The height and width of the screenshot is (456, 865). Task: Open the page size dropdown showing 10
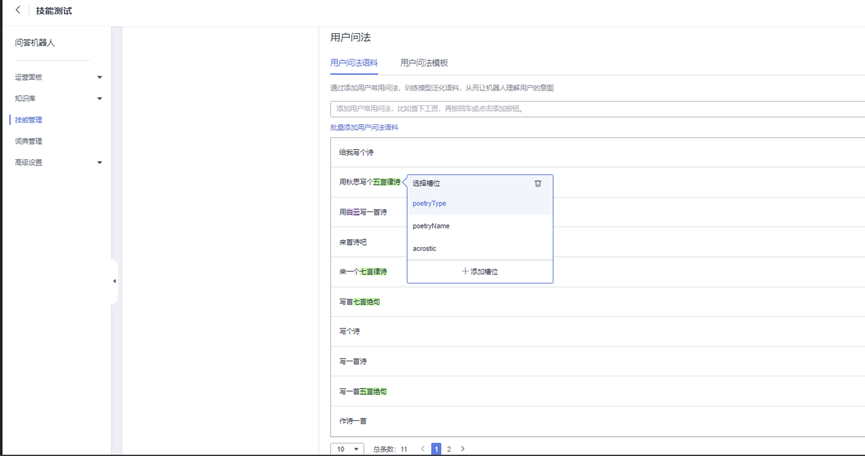point(347,449)
